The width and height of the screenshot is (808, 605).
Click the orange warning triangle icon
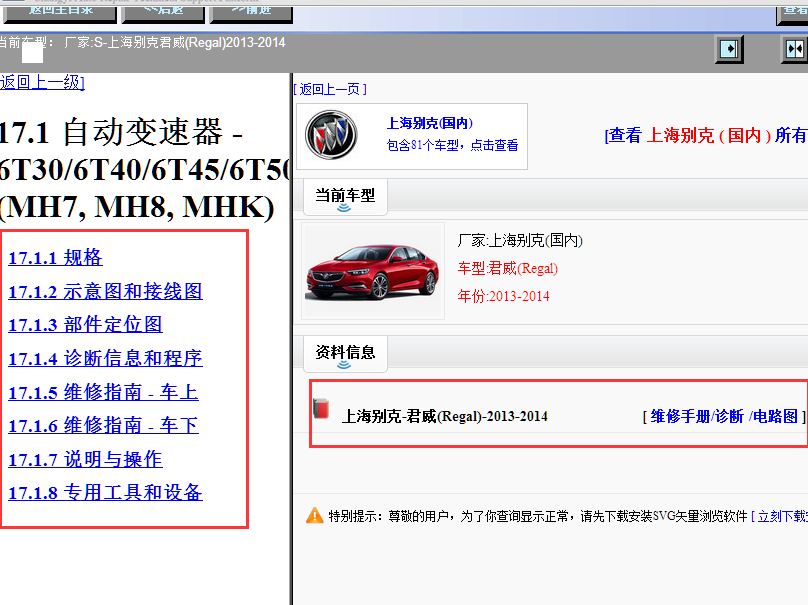click(314, 515)
